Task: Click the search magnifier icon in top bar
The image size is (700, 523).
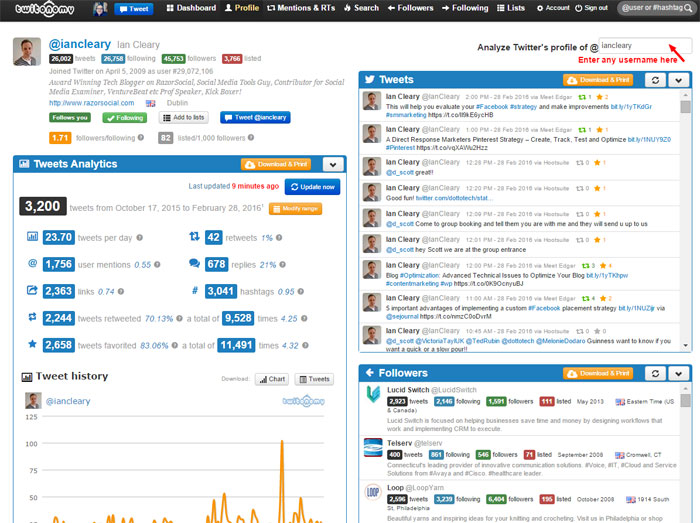Action: click(688, 8)
